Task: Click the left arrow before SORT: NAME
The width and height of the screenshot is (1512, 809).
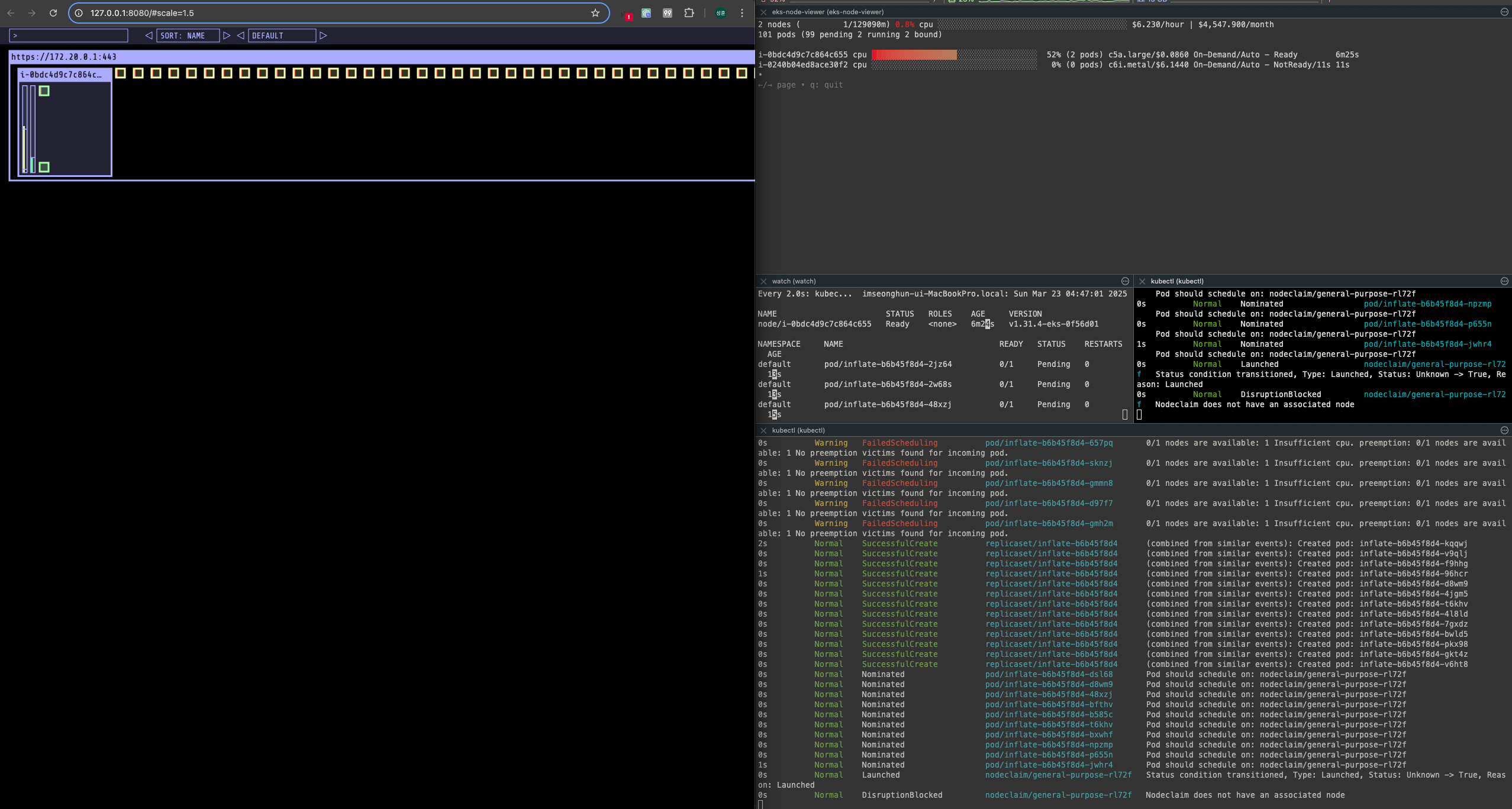Action: (149, 36)
